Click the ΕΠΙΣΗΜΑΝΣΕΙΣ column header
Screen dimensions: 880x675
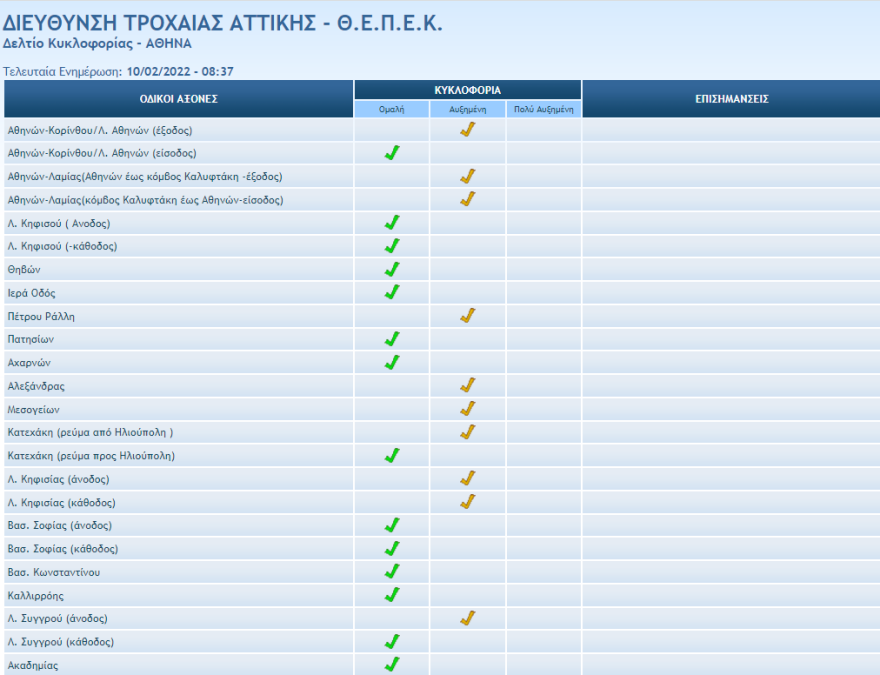[x=730, y=99]
